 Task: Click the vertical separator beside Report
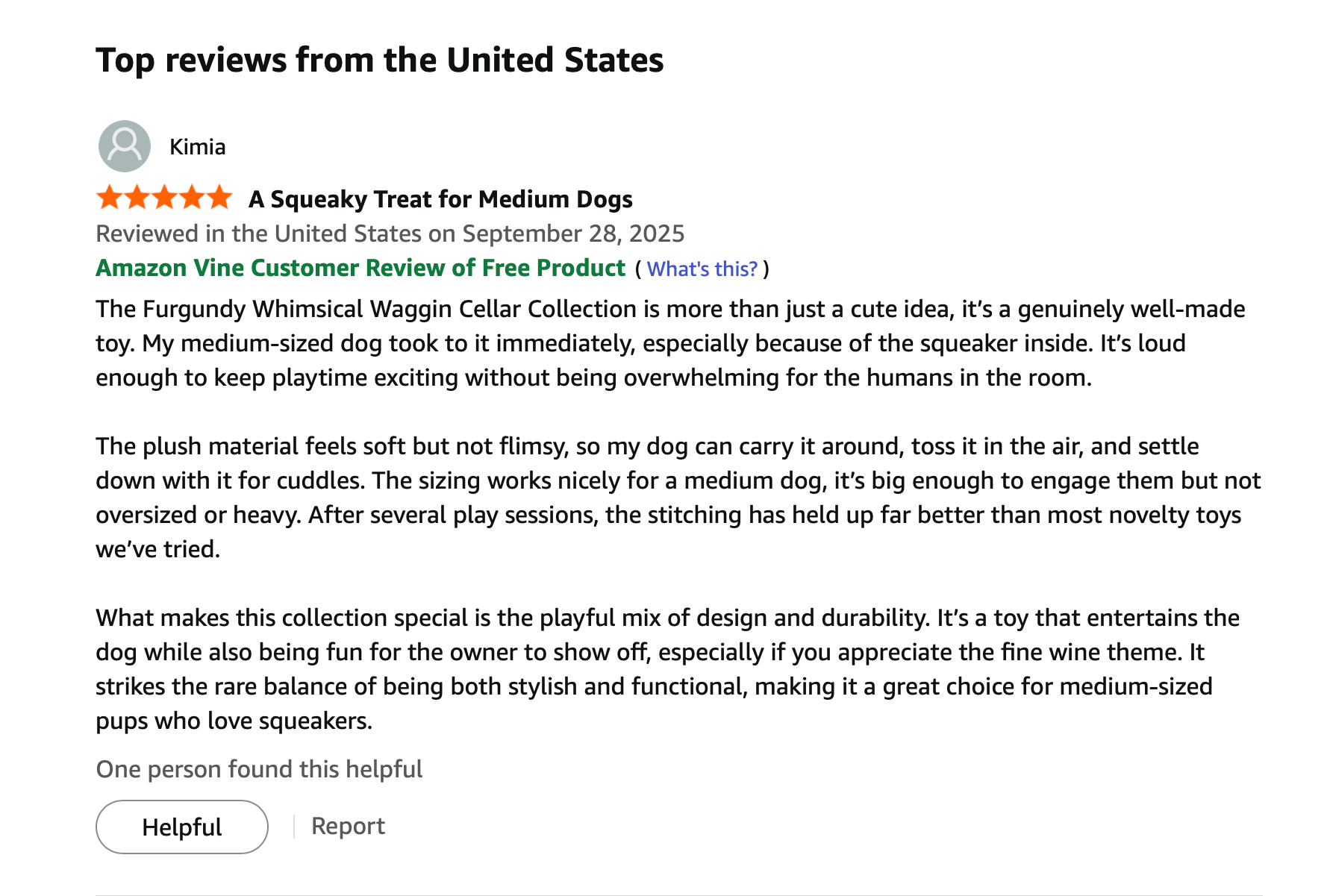(294, 827)
